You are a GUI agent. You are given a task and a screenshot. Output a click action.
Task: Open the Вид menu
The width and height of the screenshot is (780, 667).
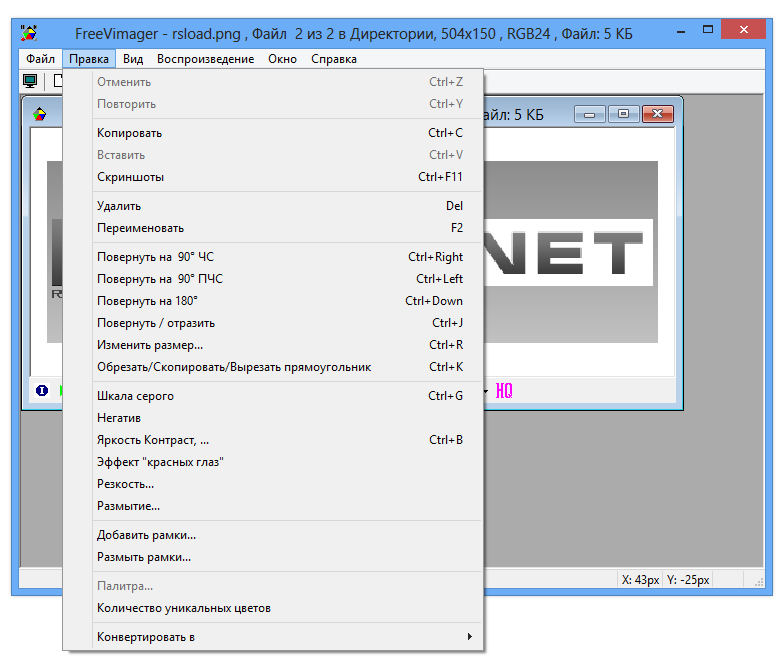133,59
